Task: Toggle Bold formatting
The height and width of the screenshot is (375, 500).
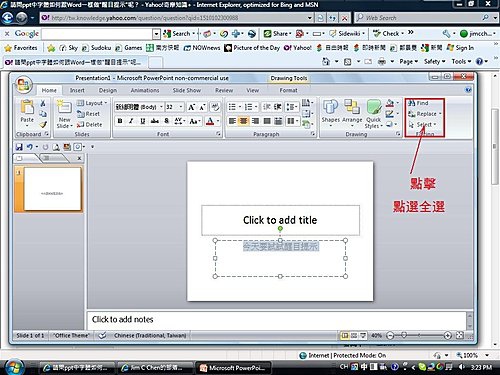Action: (x=120, y=121)
